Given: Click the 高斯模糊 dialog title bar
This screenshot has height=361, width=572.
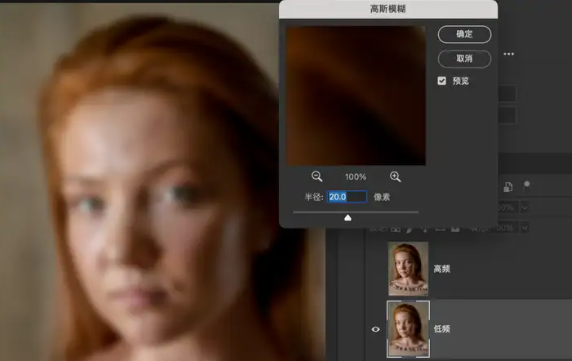Looking at the screenshot, I should point(388,9).
